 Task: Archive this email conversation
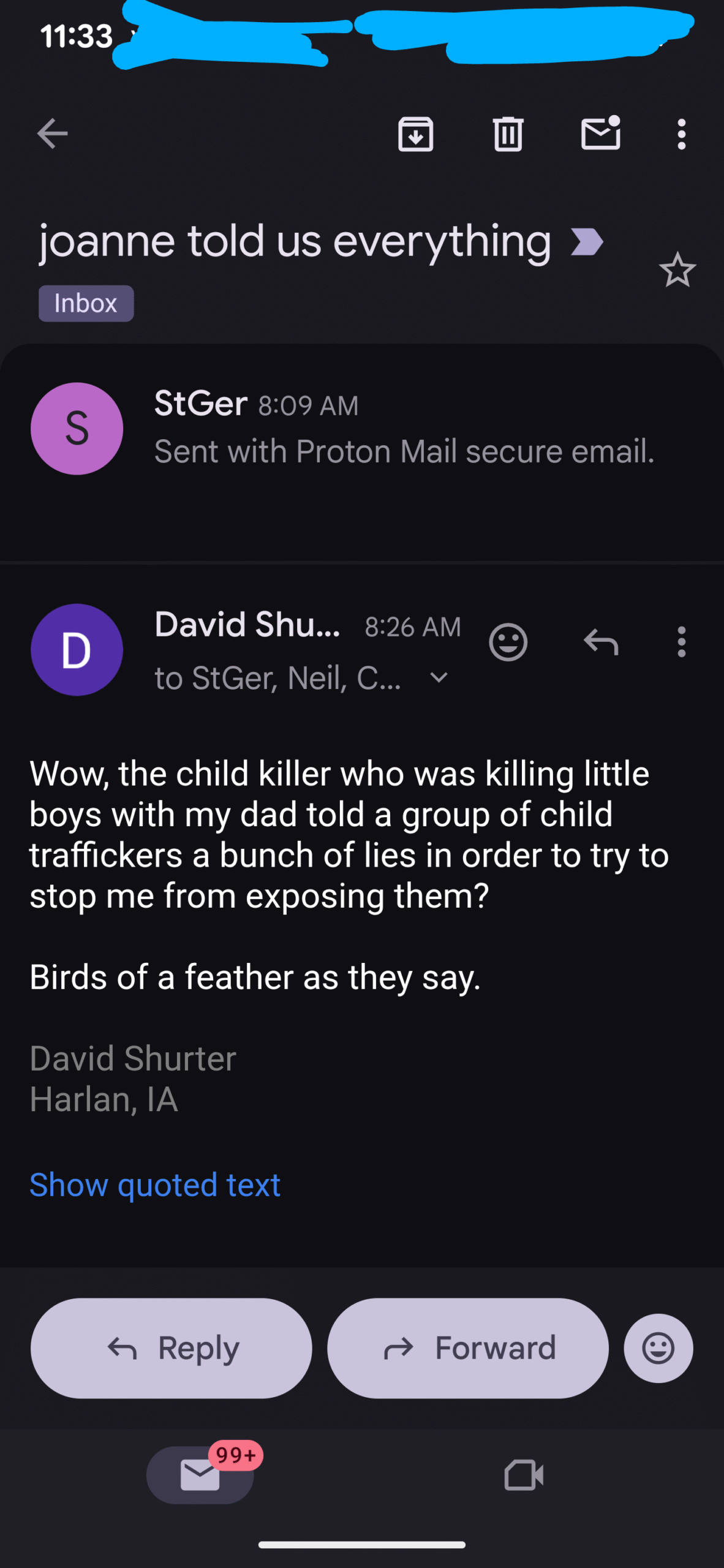tap(415, 134)
